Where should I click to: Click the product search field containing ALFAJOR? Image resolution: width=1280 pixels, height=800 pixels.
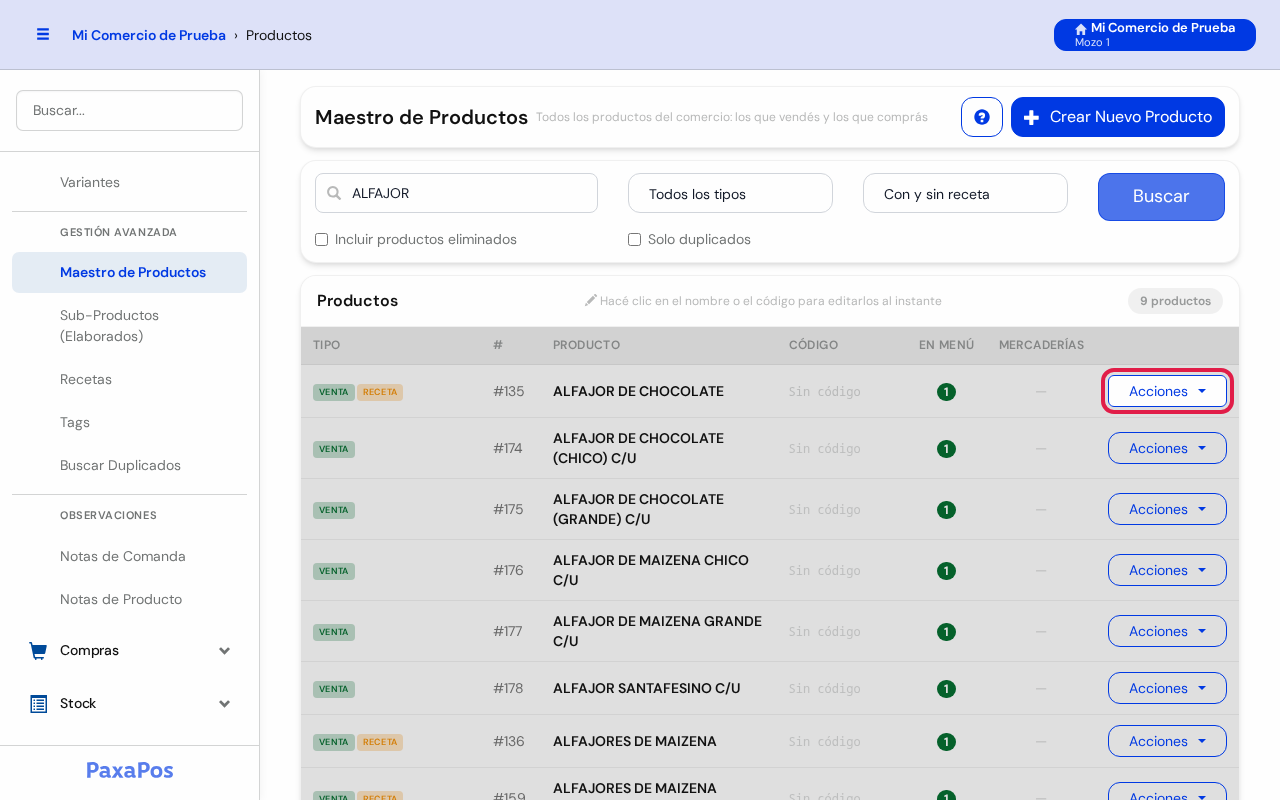click(456, 193)
